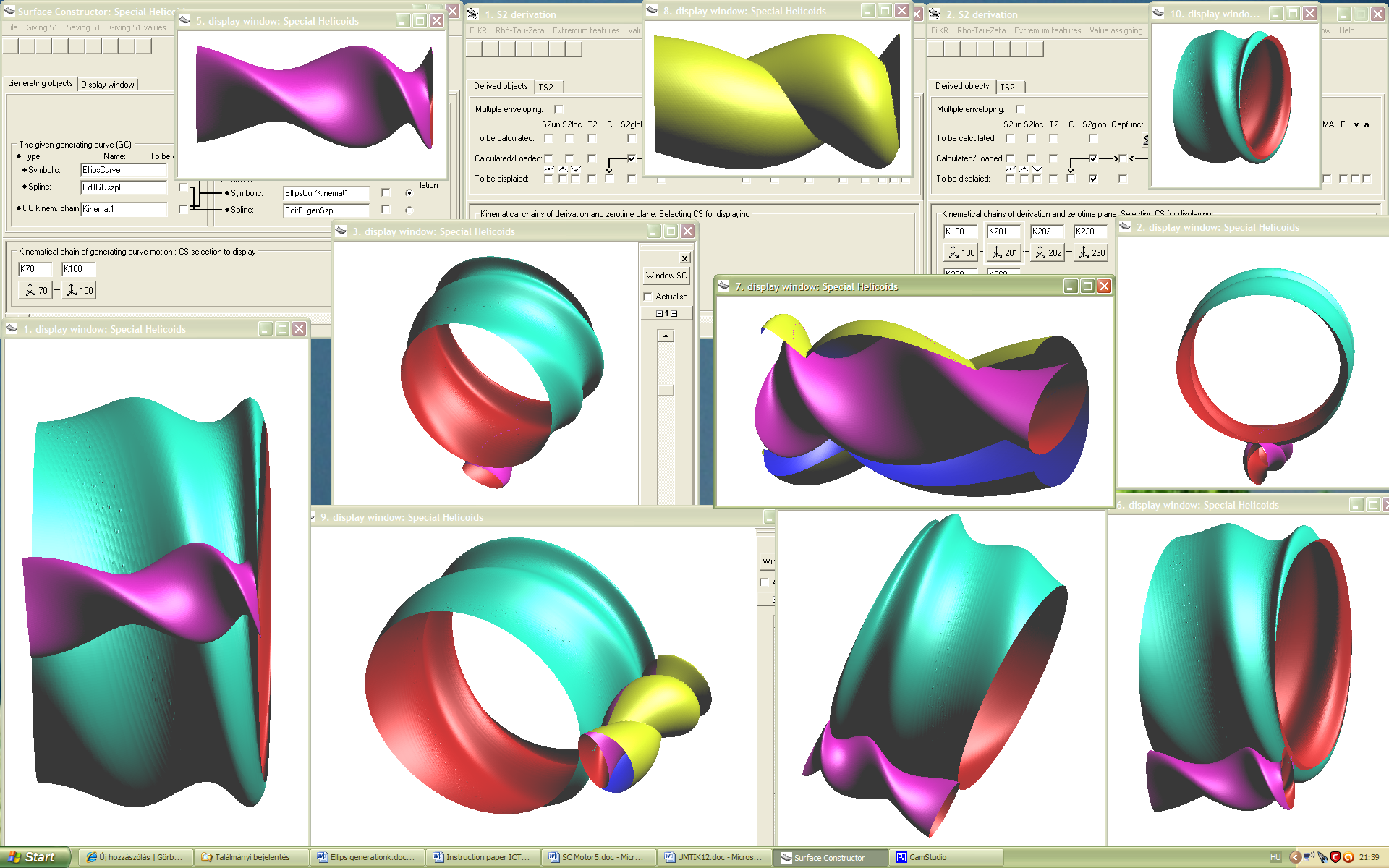Click the Kinemat1 kinematic chain field
The image size is (1389, 868).
click(x=124, y=209)
